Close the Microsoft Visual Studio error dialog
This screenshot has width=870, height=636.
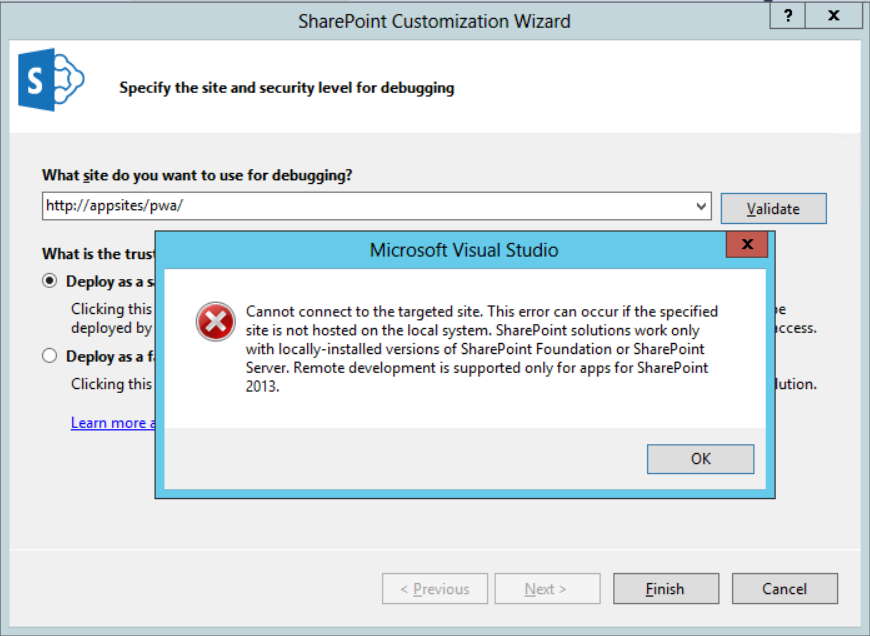(747, 245)
